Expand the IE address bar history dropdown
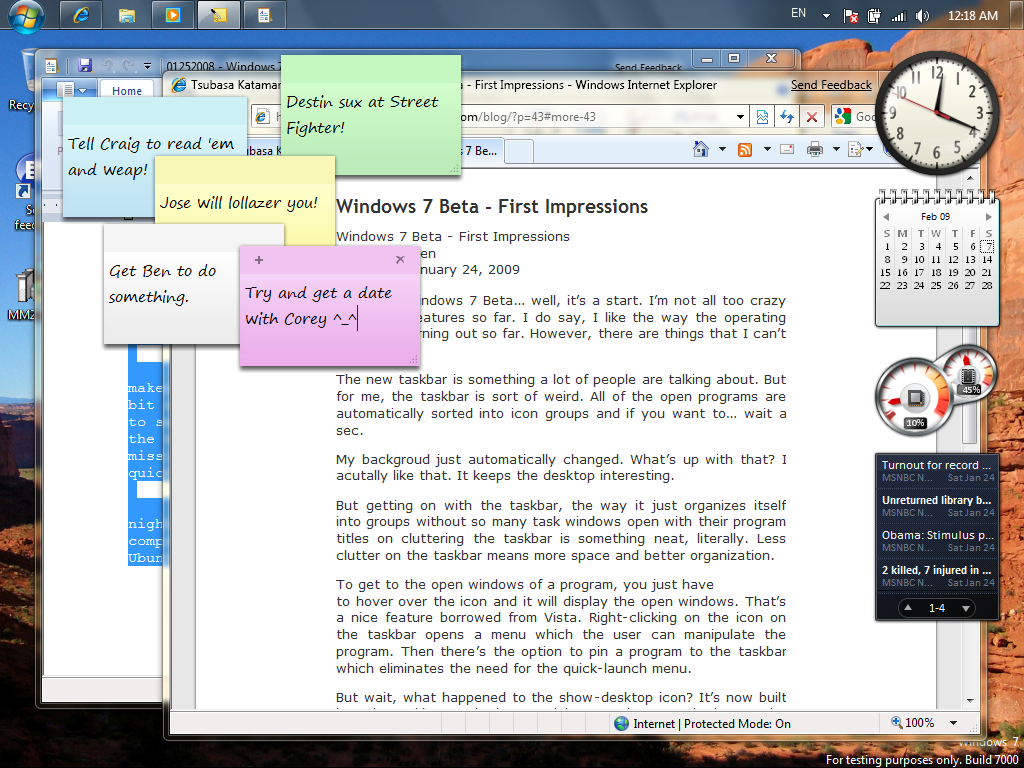This screenshot has height=768, width=1024. (741, 117)
